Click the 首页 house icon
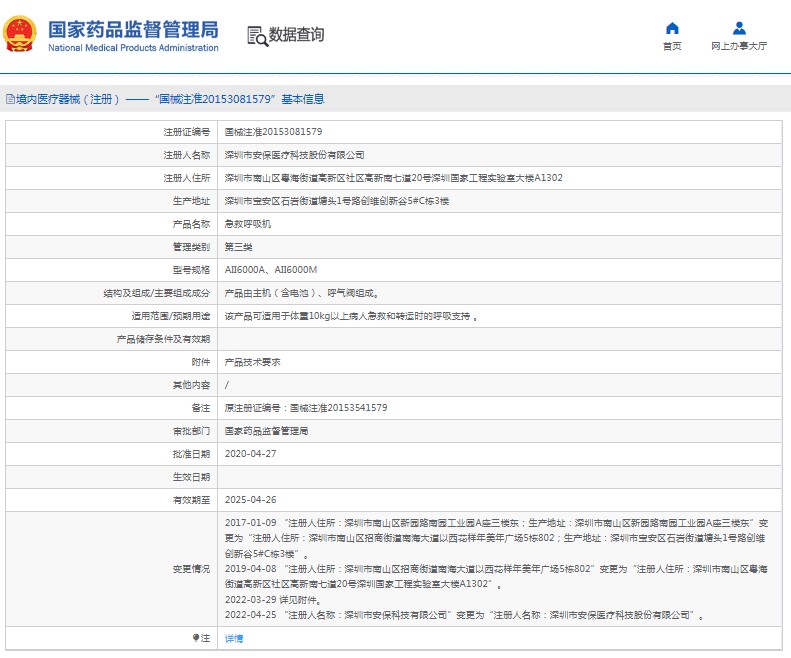791x658 pixels. (672, 28)
